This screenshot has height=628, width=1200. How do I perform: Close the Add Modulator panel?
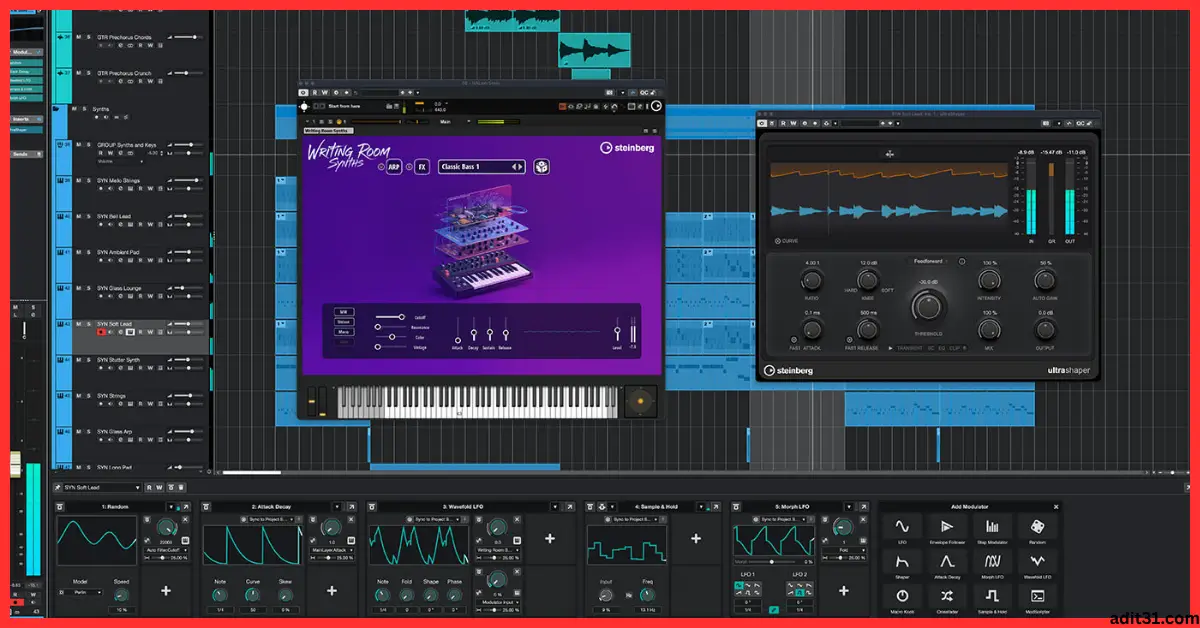point(1056,507)
